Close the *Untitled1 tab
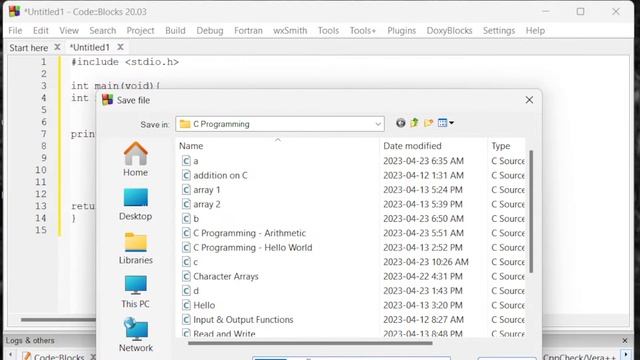 tap(120, 47)
